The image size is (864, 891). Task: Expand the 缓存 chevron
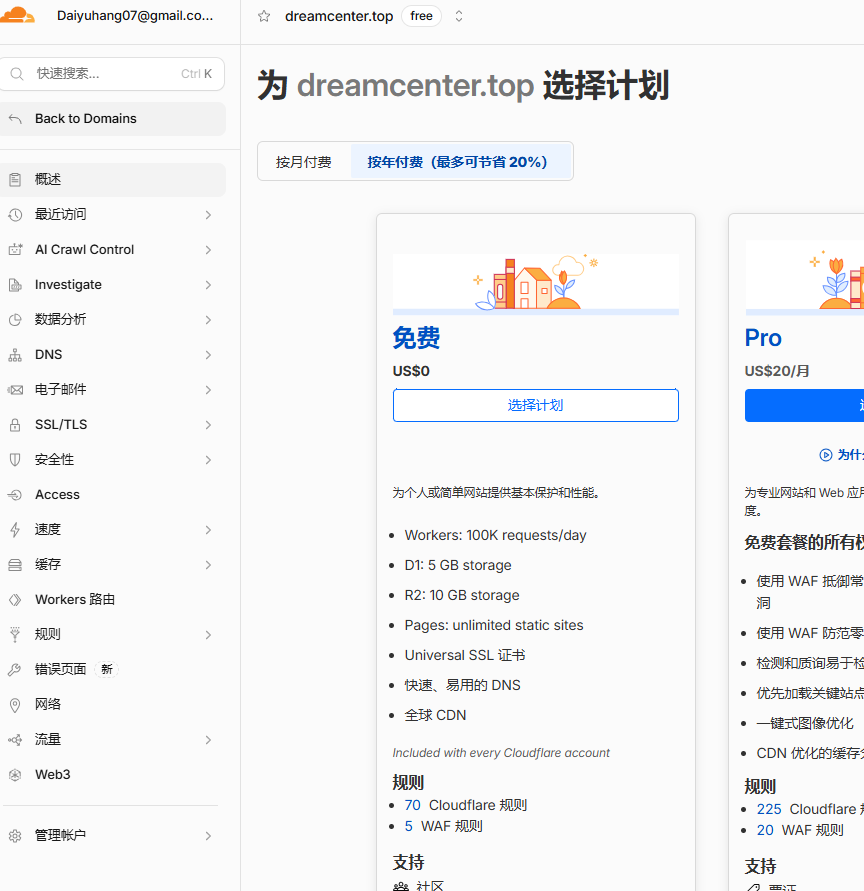(208, 565)
